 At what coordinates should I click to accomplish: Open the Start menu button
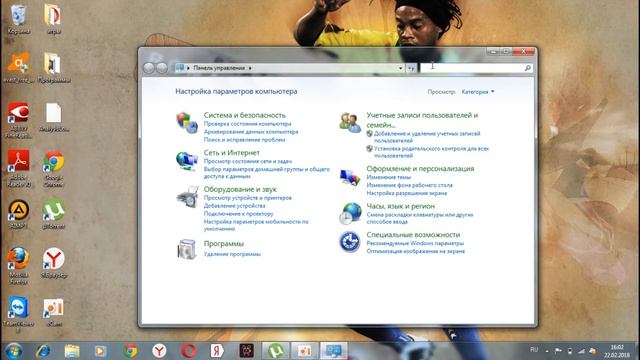(x=13, y=351)
